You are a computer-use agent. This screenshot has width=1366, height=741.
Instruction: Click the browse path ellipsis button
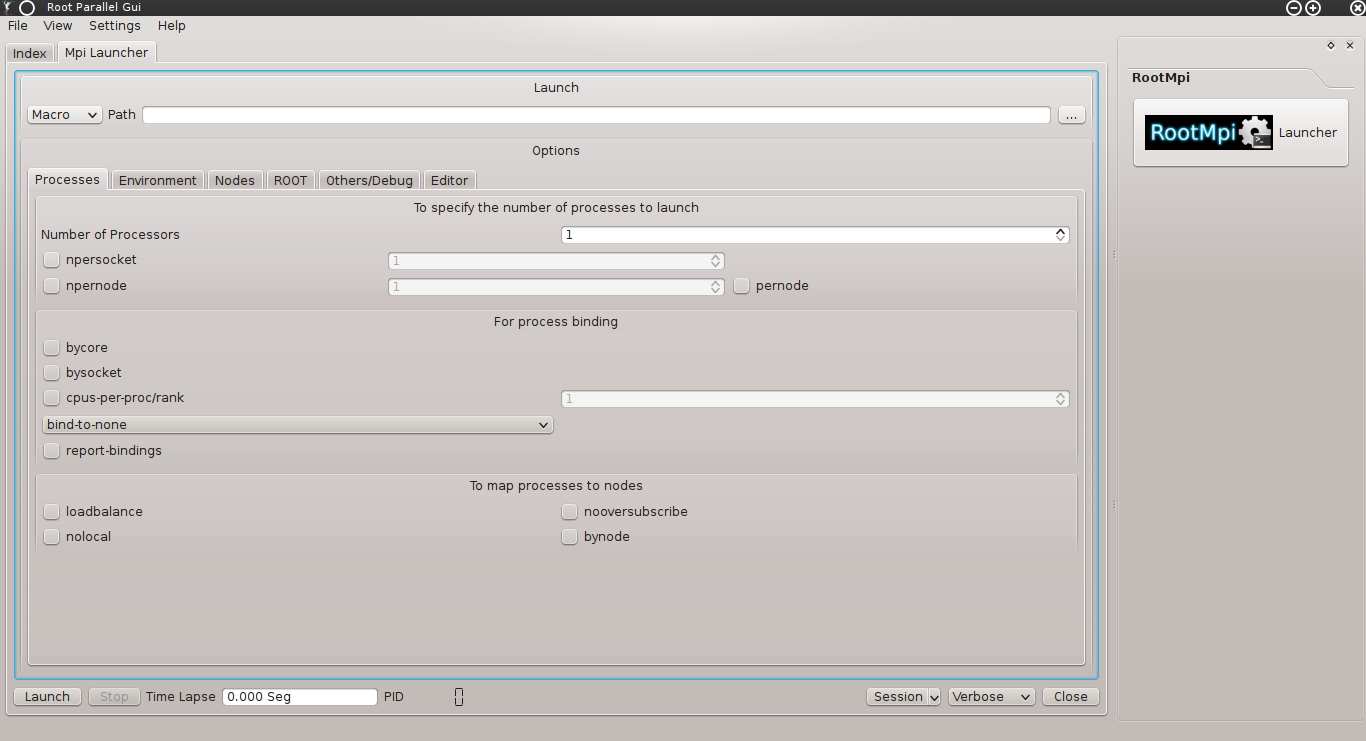1071,115
